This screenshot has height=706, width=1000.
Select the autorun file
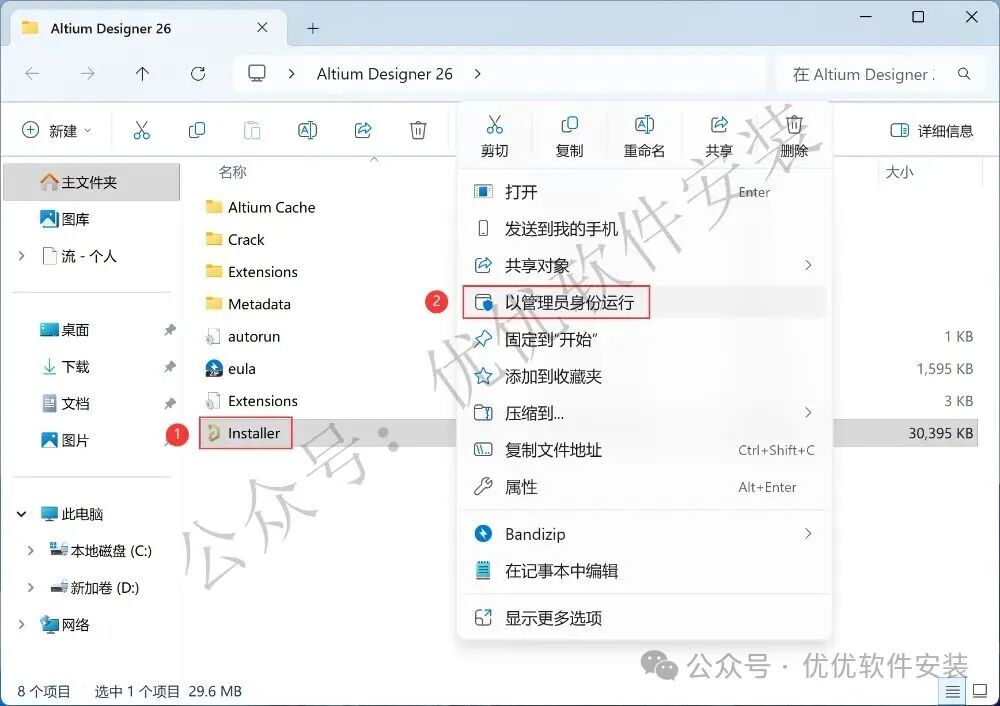click(x=242, y=336)
